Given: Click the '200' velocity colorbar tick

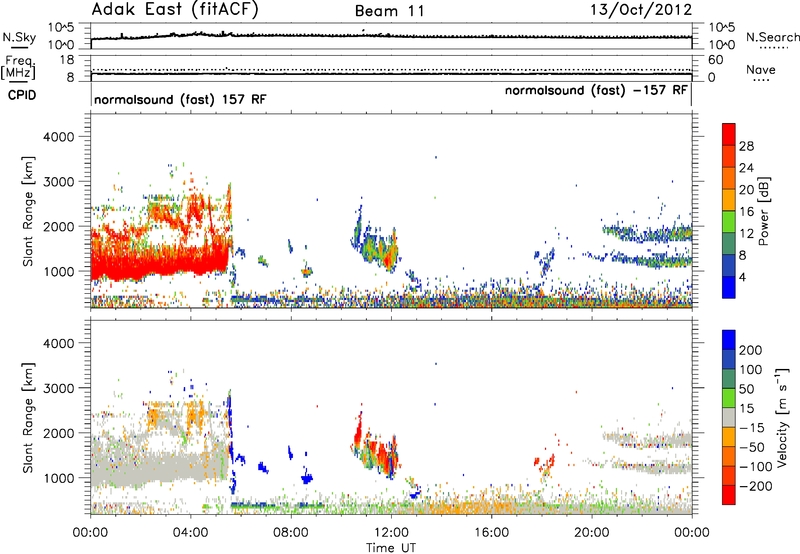Looking at the screenshot, I should pyautogui.click(x=750, y=350).
